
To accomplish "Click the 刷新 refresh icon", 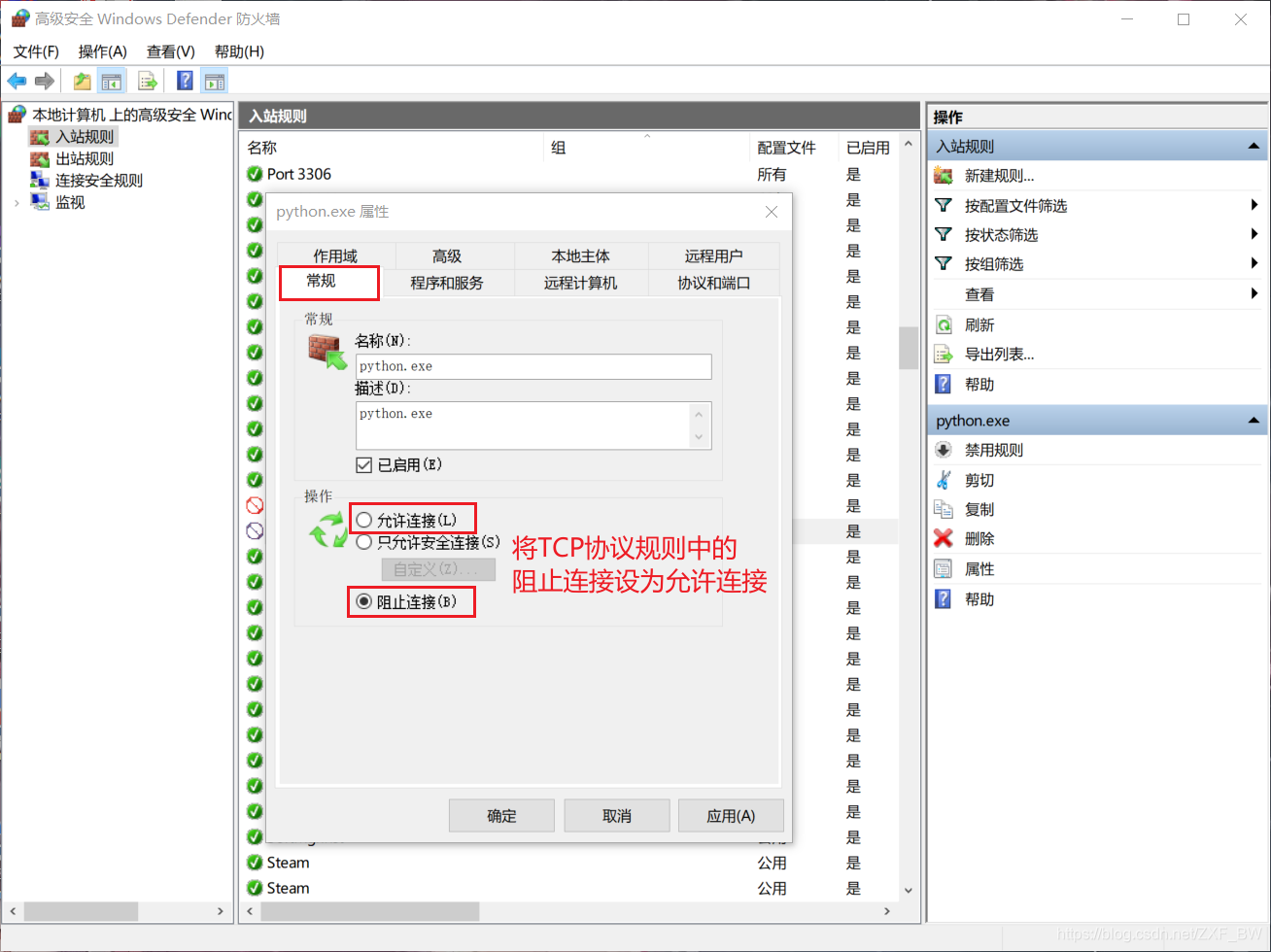I will click(x=944, y=324).
